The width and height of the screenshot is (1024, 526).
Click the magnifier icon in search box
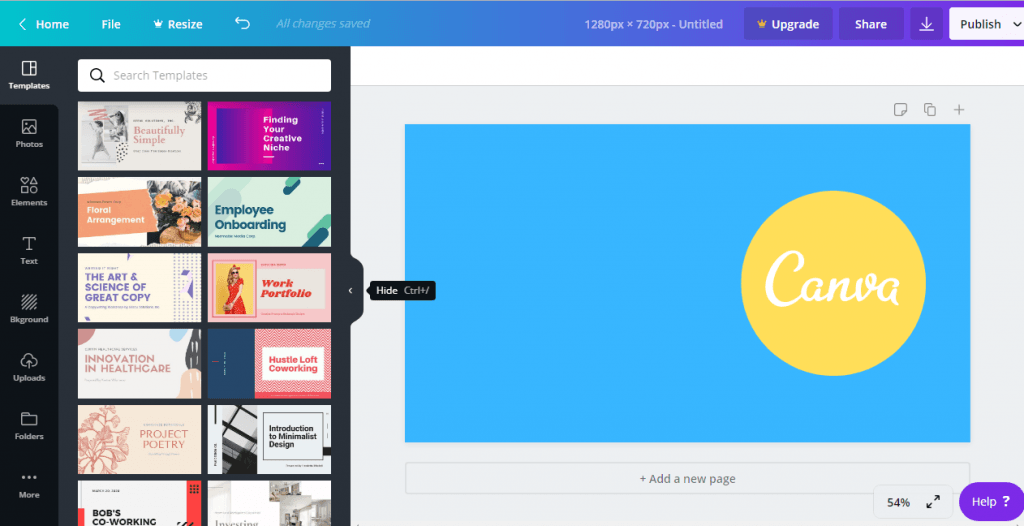(x=97, y=76)
